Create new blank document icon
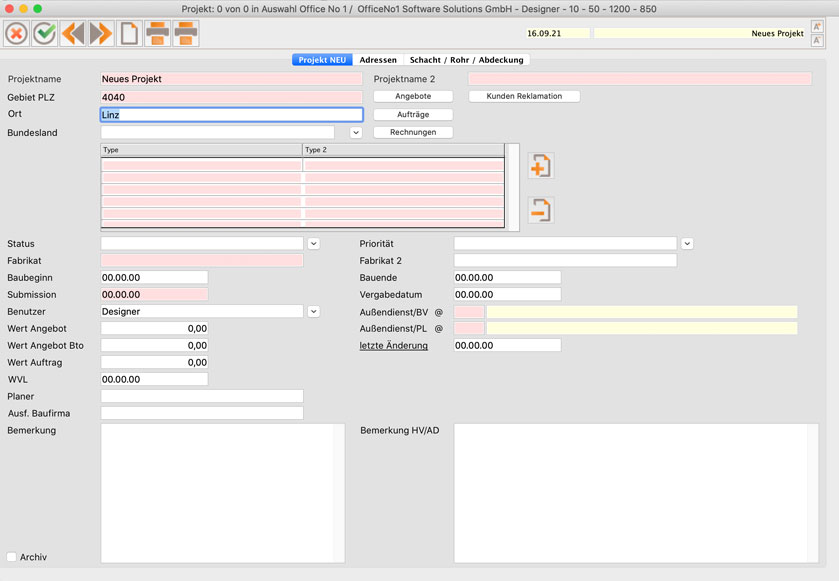This screenshot has width=839, height=581. (129, 34)
